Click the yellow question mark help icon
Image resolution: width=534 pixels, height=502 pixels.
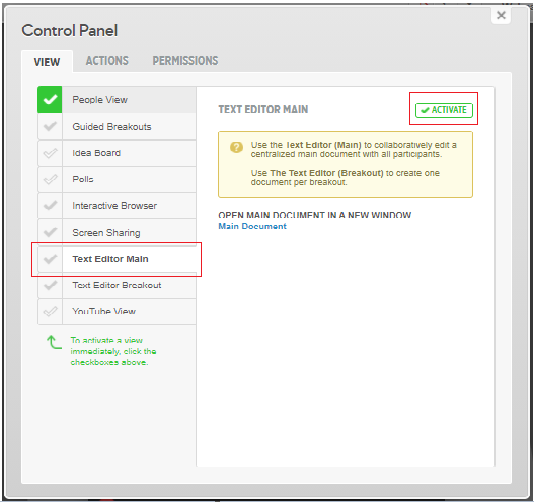pyautogui.click(x=236, y=147)
